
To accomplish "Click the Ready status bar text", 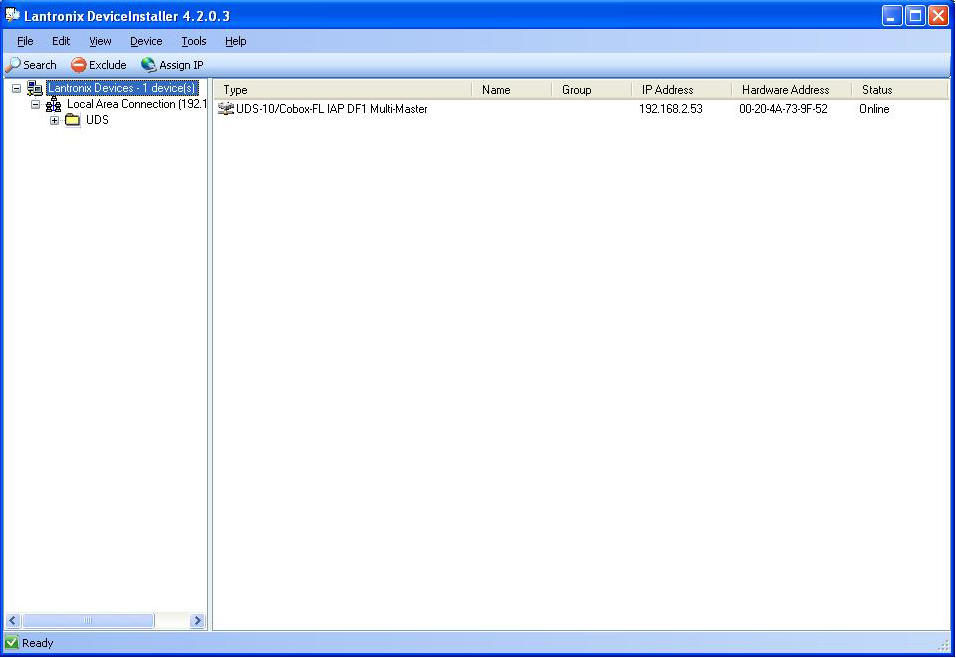I will 38,643.
